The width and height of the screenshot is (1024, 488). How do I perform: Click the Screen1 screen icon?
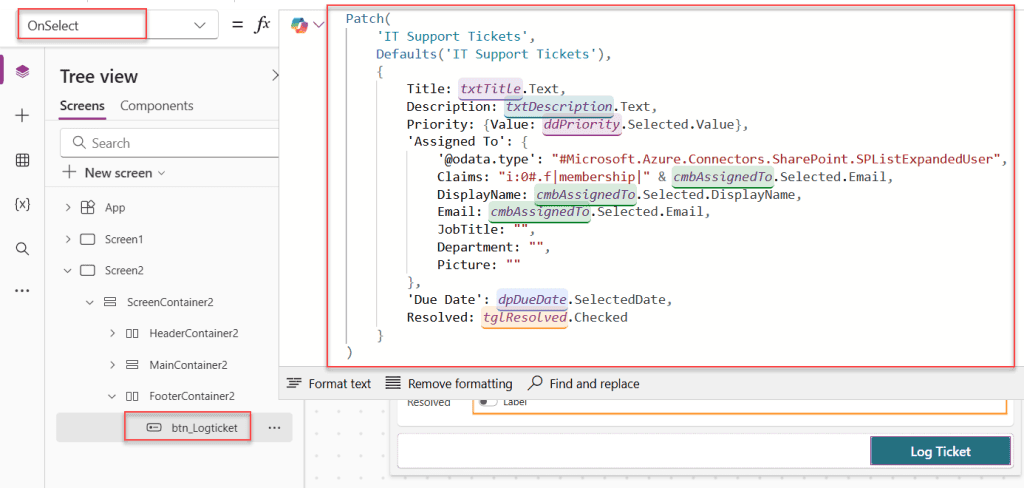pyautogui.click(x=87, y=239)
